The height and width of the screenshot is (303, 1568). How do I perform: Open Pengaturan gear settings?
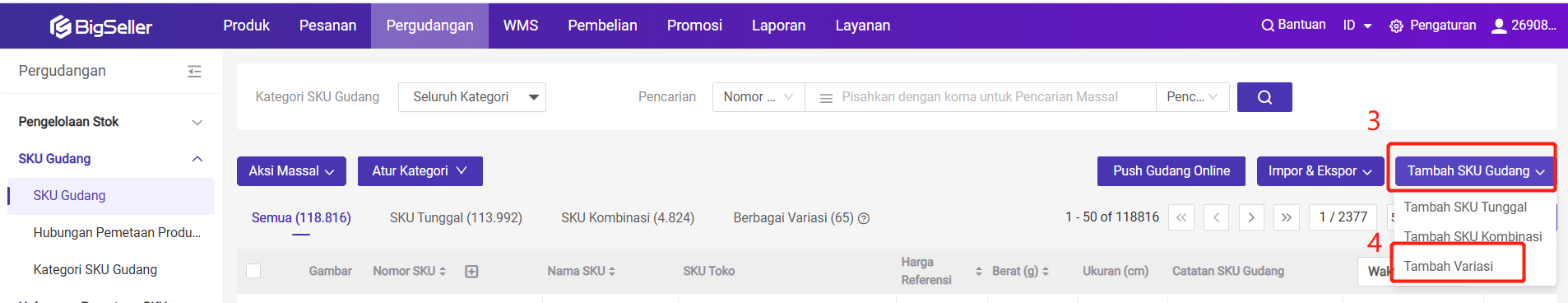coord(1396,26)
